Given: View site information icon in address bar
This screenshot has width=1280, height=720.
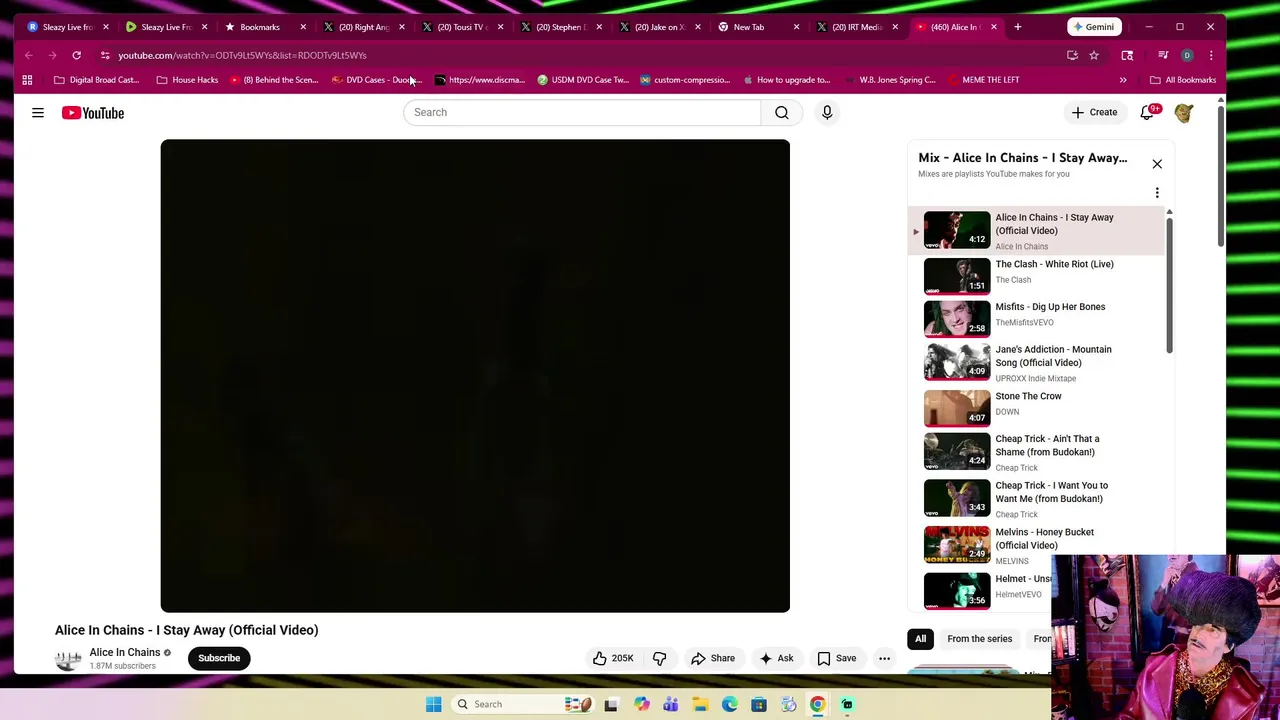Looking at the screenshot, I should point(105,55).
